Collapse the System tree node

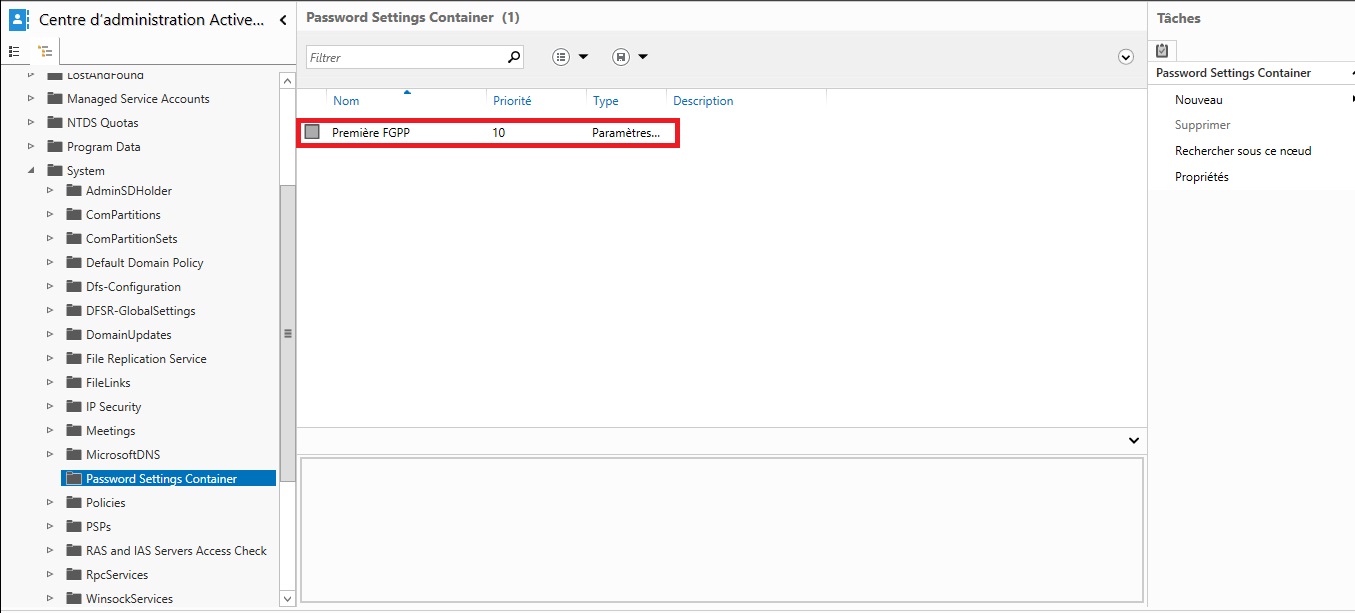tap(31, 171)
